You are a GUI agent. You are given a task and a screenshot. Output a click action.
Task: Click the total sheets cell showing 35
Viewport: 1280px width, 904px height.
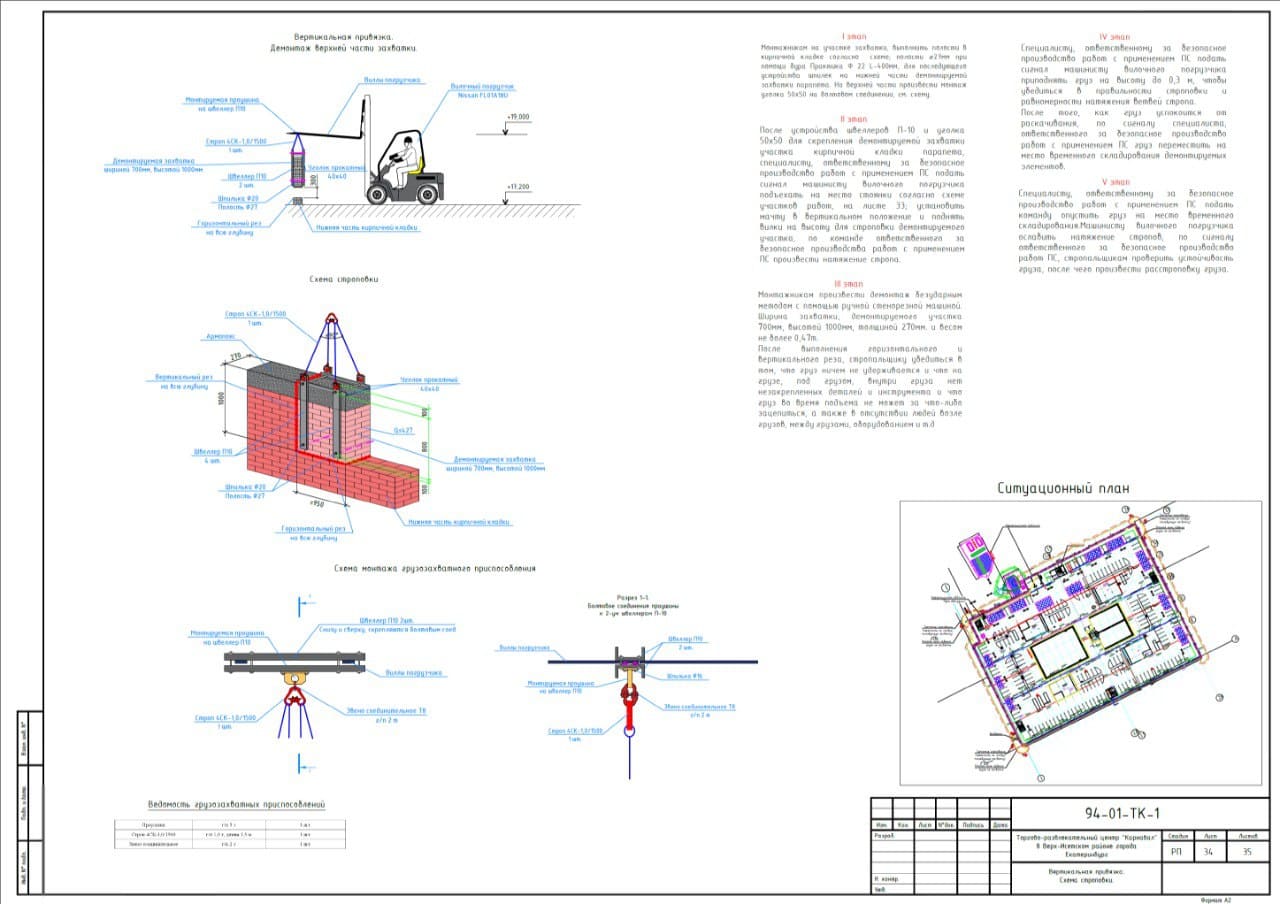tap(1246, 852)
